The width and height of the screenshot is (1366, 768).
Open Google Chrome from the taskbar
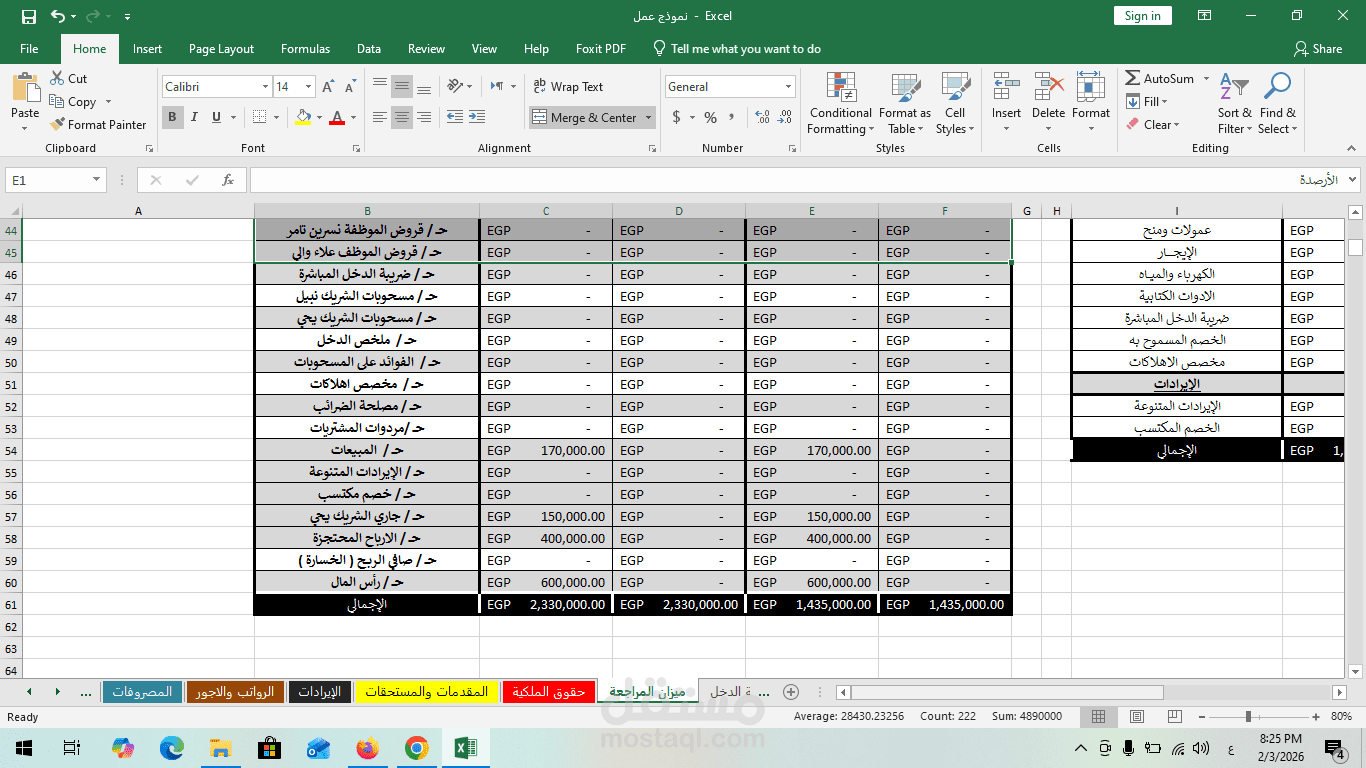(x=417, y=748)
